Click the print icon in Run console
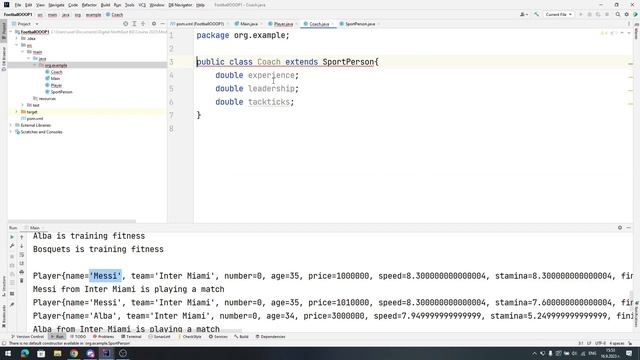 (22, 272)
